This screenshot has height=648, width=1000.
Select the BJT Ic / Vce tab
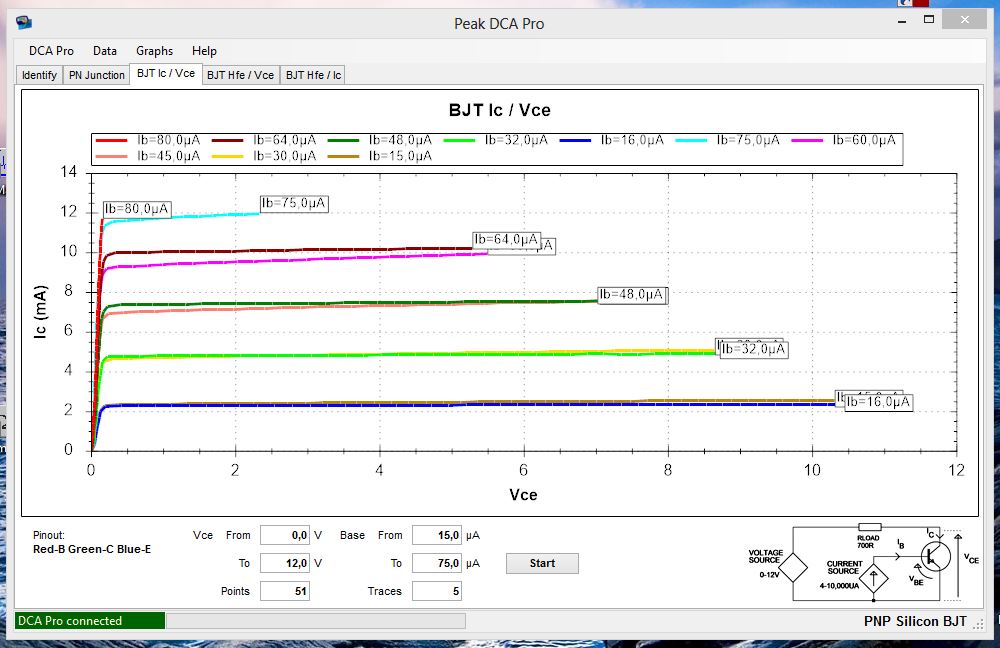point(166,73)
